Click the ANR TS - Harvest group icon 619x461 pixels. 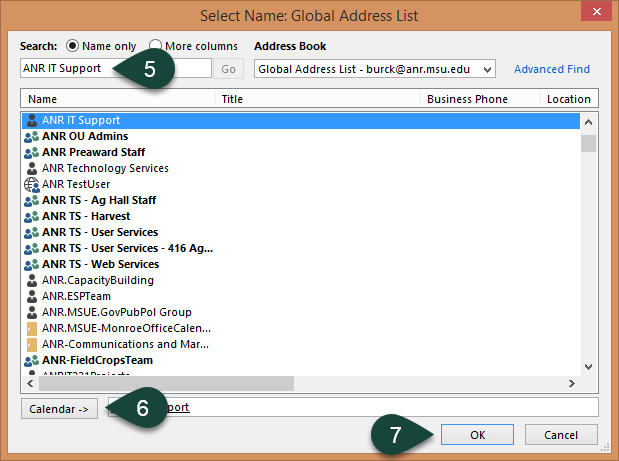31,216
